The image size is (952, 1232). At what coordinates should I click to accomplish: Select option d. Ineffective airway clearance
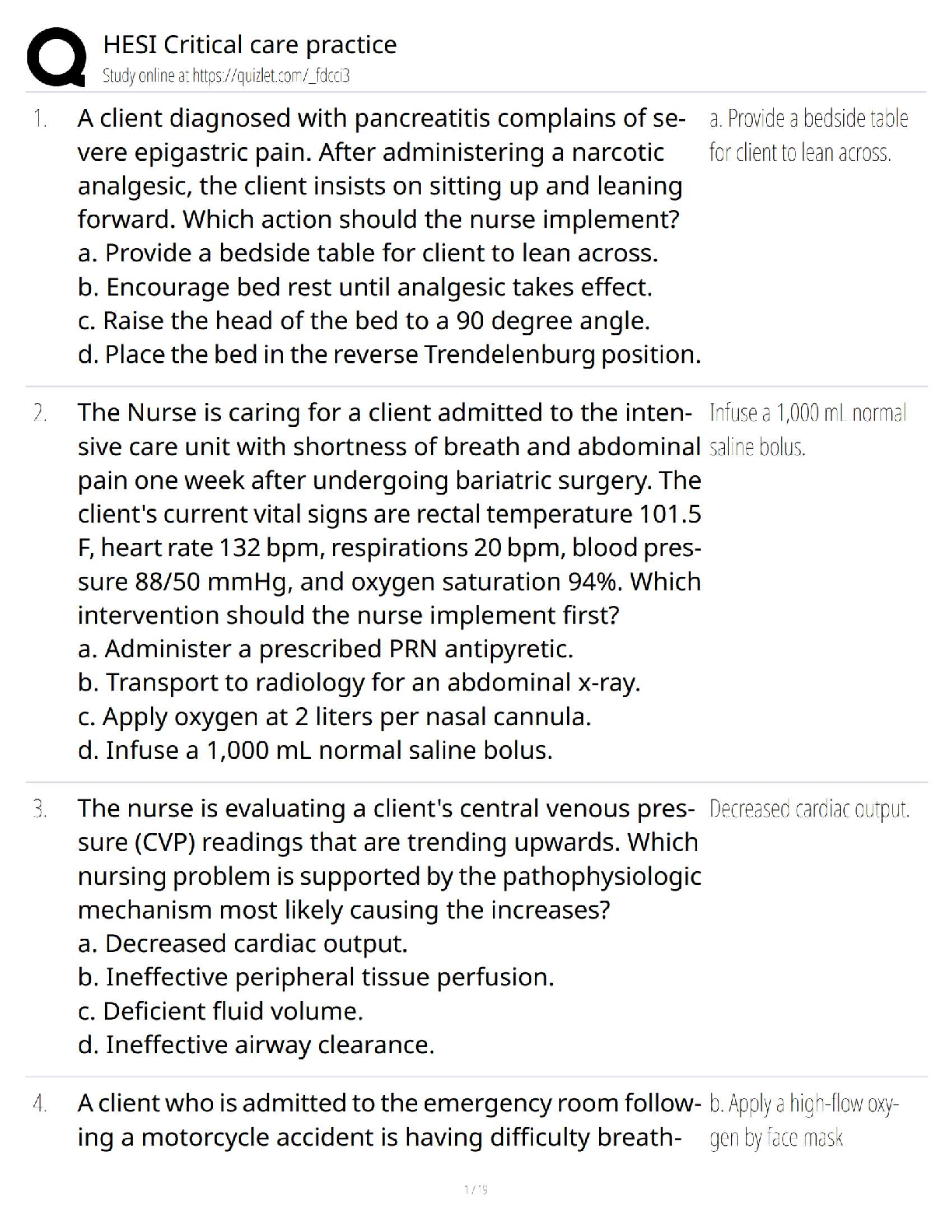[x=256, y=1045]
